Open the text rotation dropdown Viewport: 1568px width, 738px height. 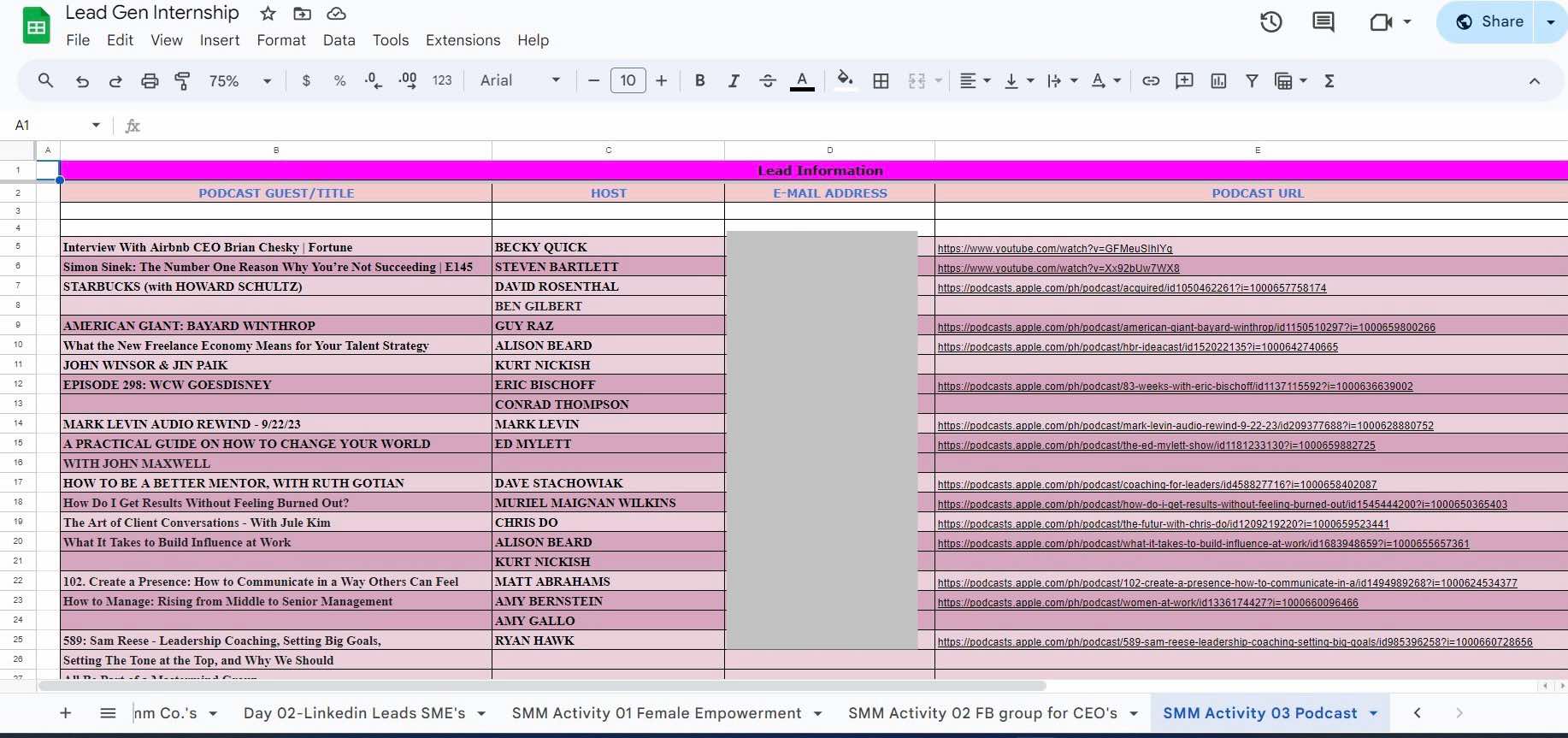(x=1106, y=81)
